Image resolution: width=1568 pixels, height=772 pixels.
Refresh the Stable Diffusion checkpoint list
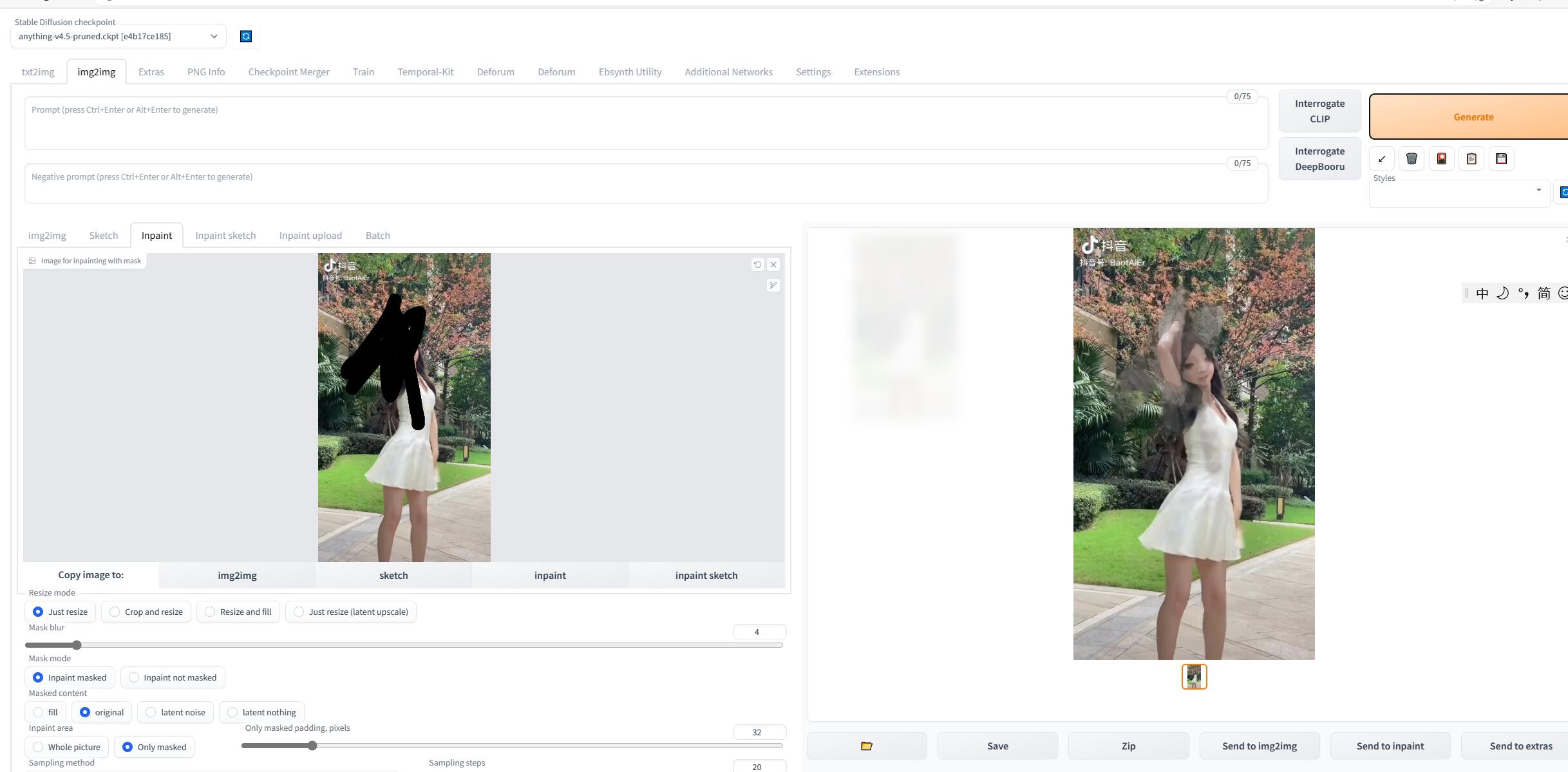click(246, 36)
